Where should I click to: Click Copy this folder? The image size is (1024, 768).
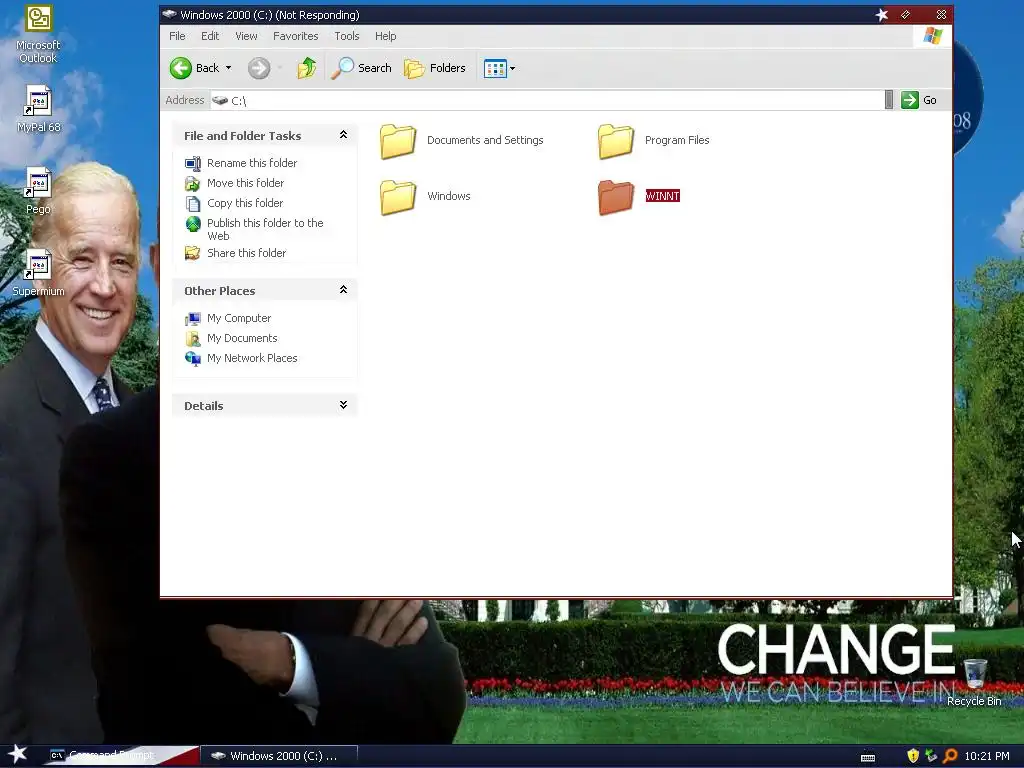point(245,203)
